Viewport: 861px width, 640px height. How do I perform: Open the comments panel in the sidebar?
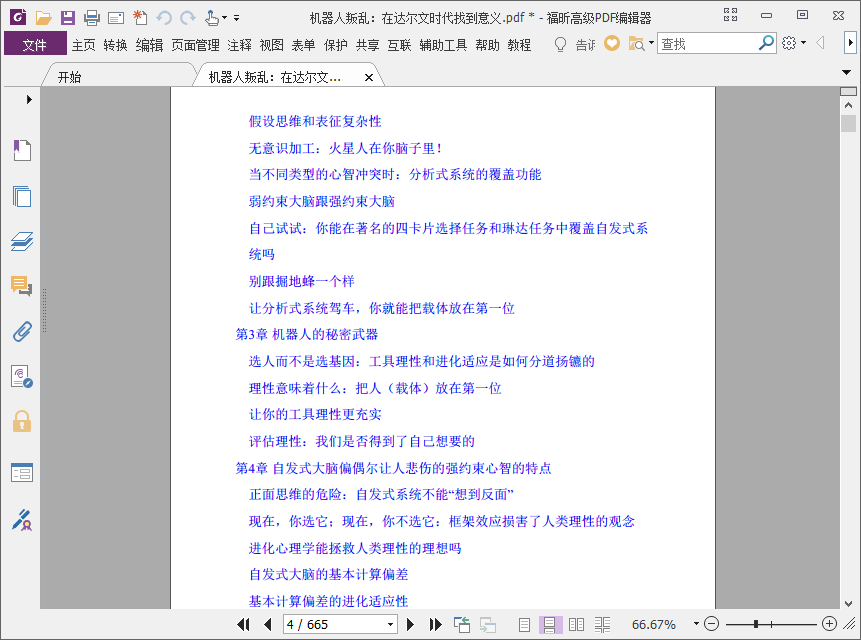tap(22, 286)
